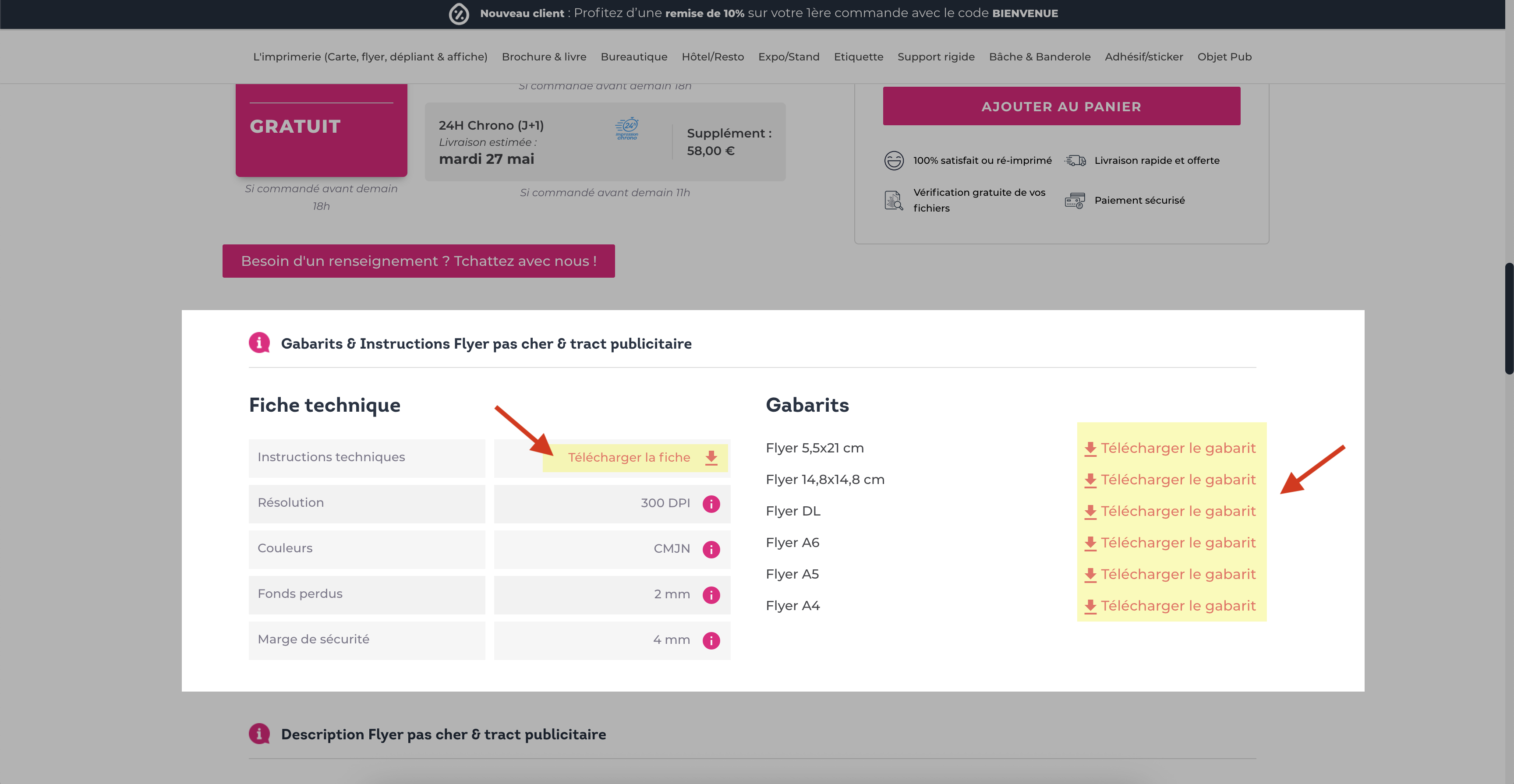Viewport: 1514px width, 784px height.
Task: Click the Résolution info icon
Action: click(711, 504)
